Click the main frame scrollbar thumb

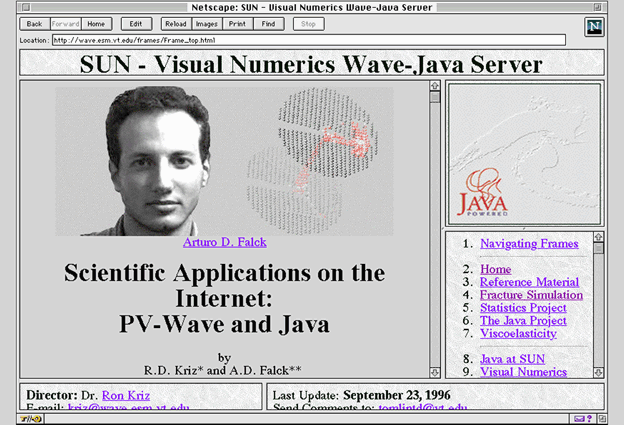[x=435, y=97]
